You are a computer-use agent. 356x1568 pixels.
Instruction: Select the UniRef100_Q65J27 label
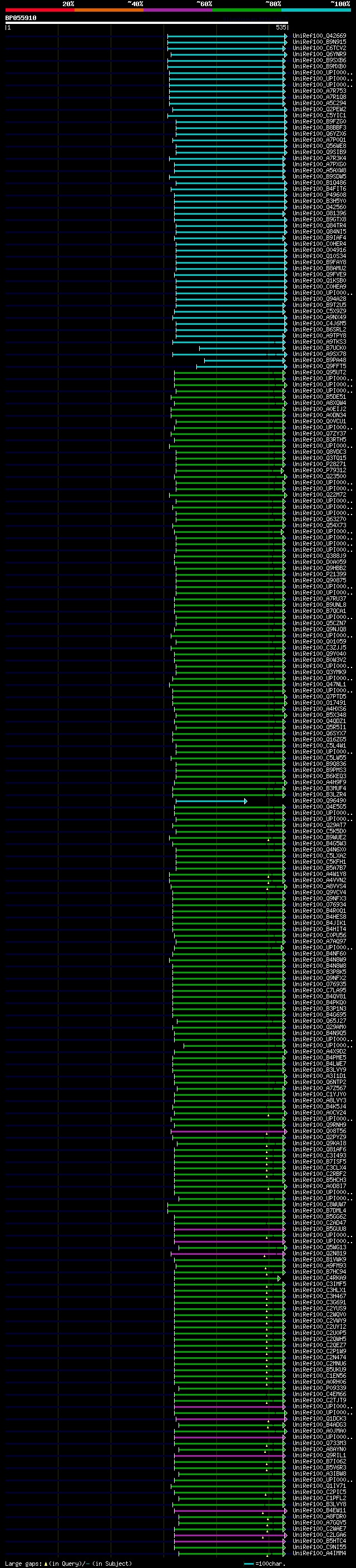pyautogui.click(x=319, y=1022)
